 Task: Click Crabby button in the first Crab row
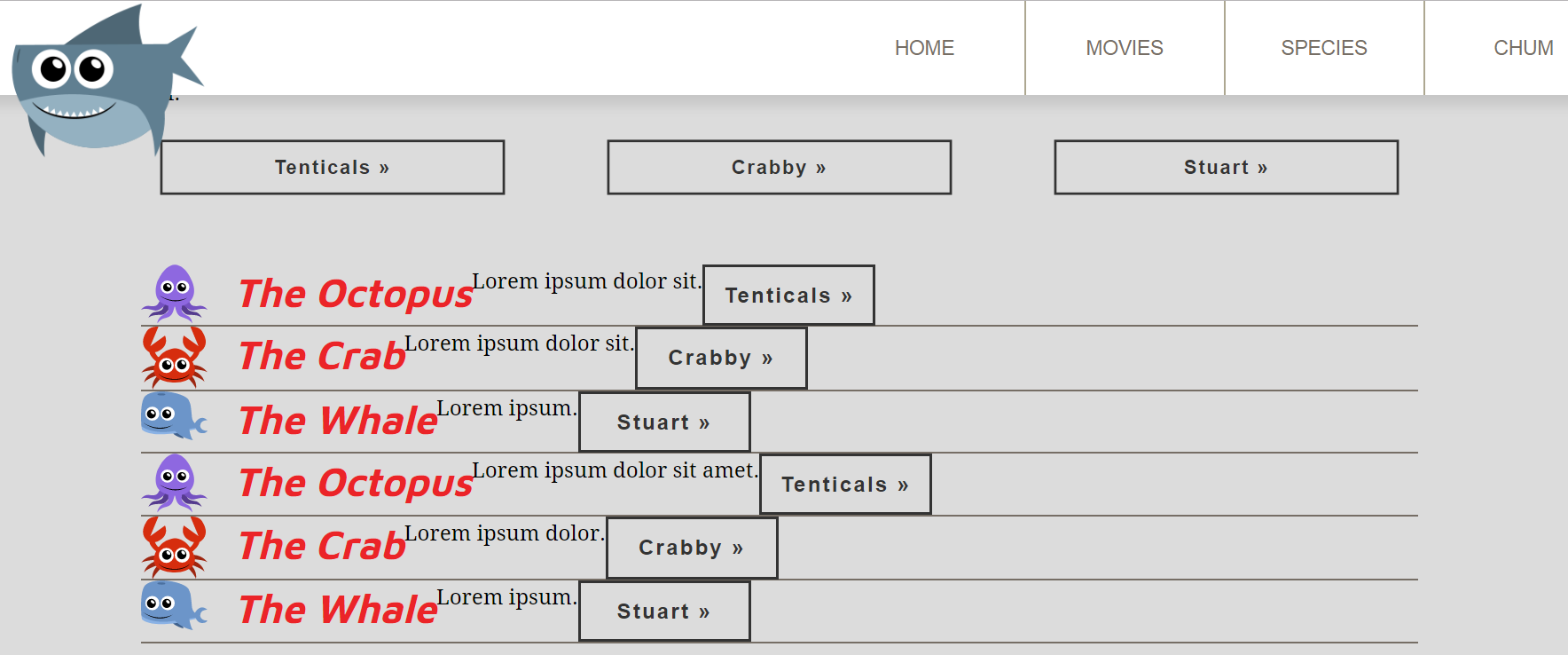(721, 358)
